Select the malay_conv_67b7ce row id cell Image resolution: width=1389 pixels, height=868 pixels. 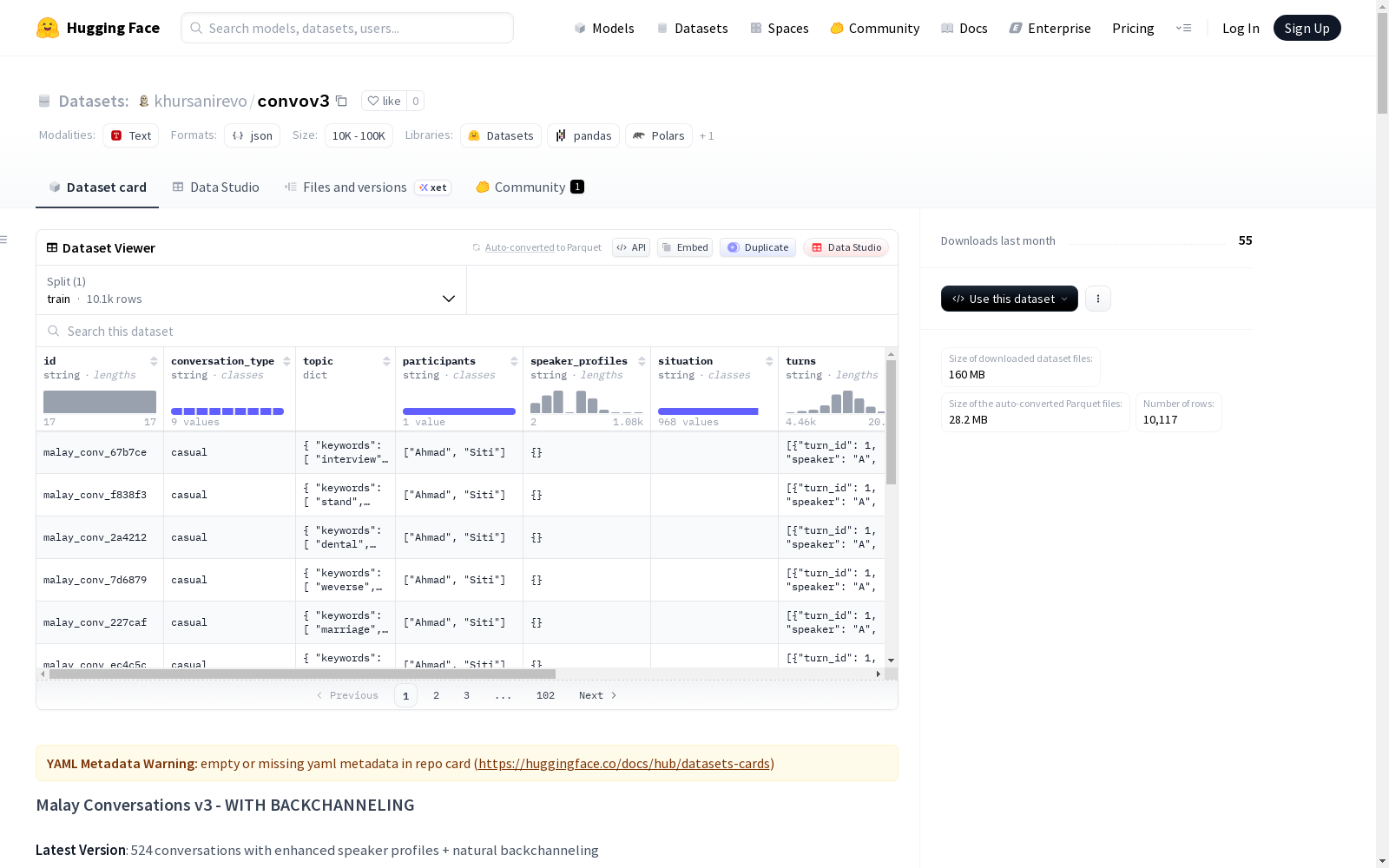[x=100, y=452]
